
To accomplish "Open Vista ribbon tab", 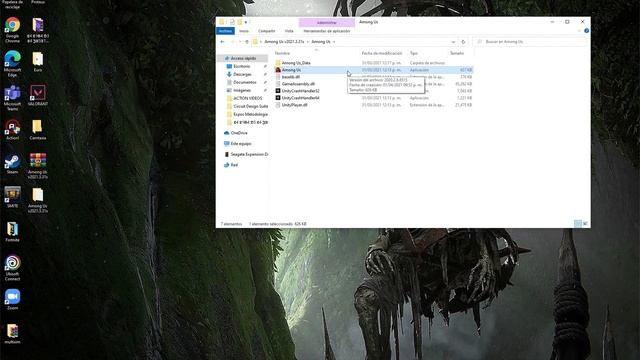I will pos(289,31).
